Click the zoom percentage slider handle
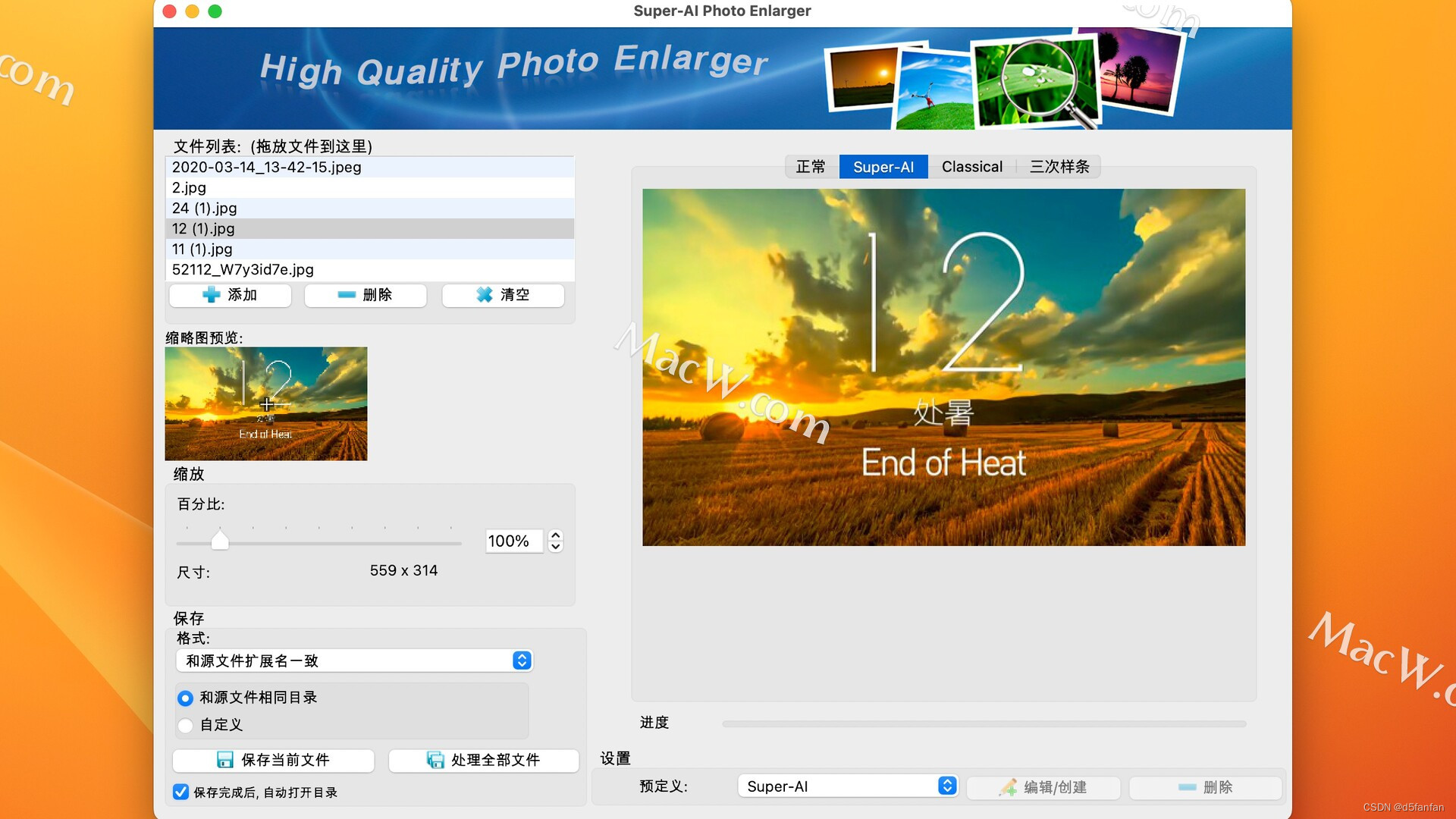 pos(220,541)
